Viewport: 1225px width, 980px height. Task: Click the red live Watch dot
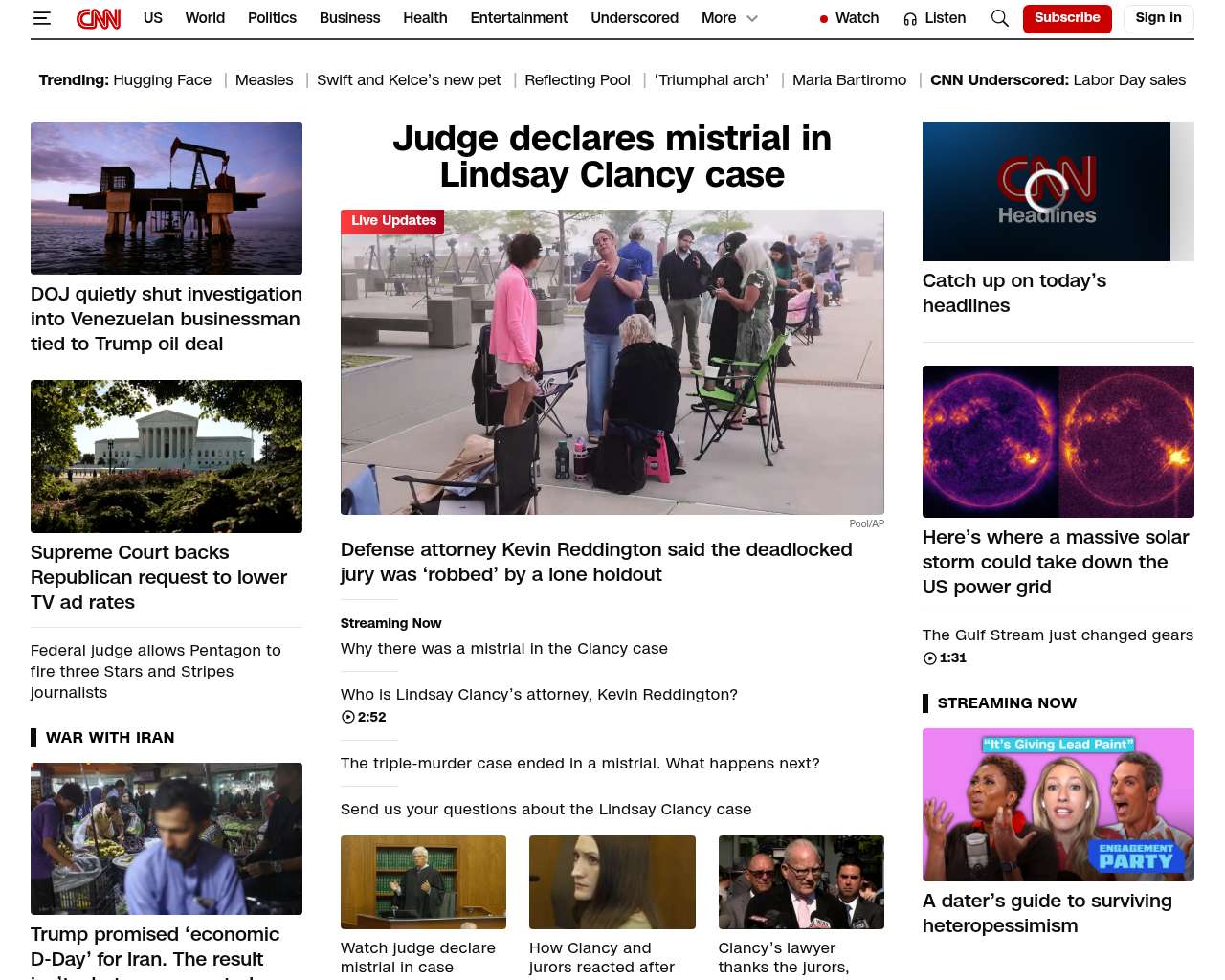tap(824, 19)
